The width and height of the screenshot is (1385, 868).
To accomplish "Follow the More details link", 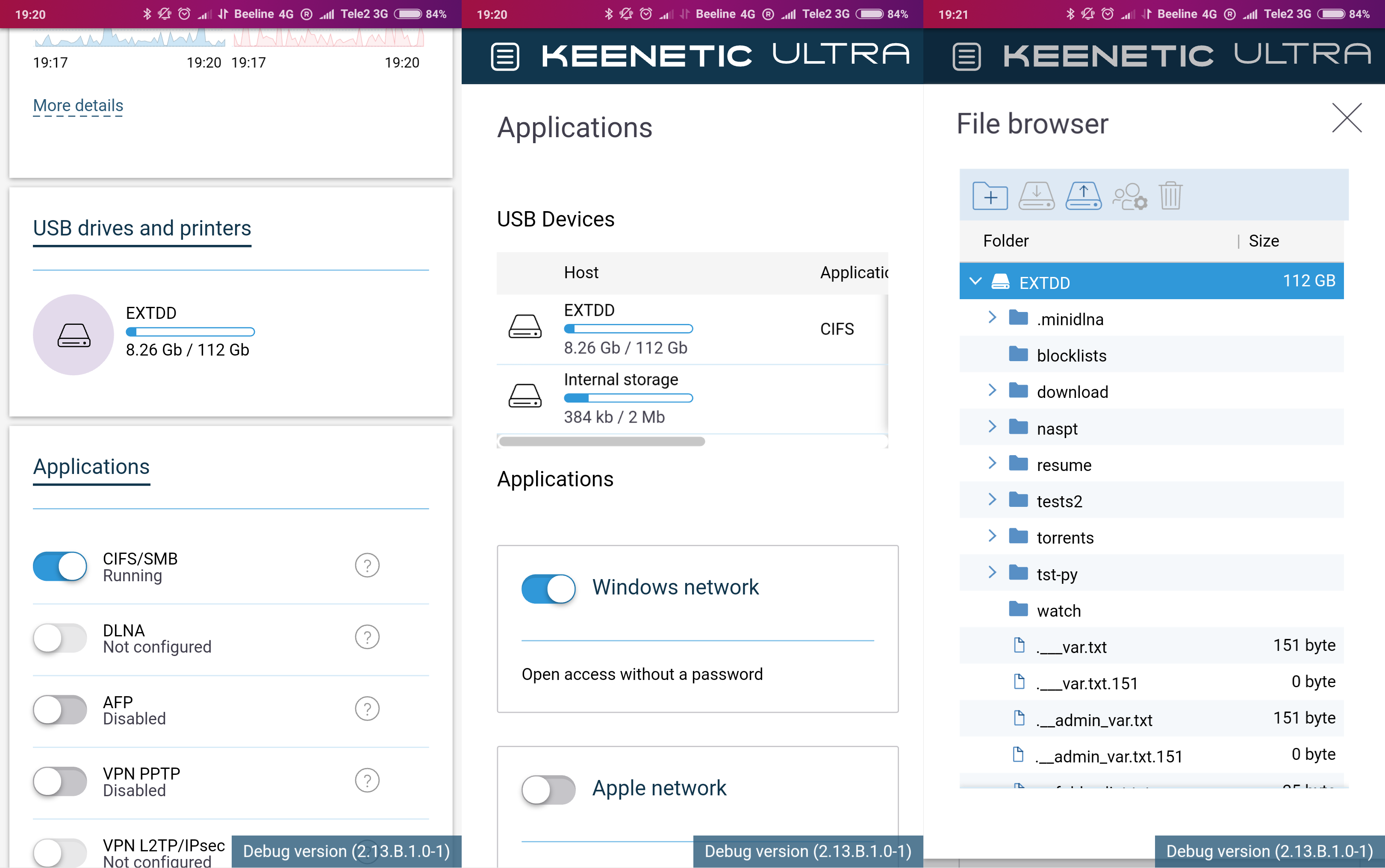I will point(78,106).
